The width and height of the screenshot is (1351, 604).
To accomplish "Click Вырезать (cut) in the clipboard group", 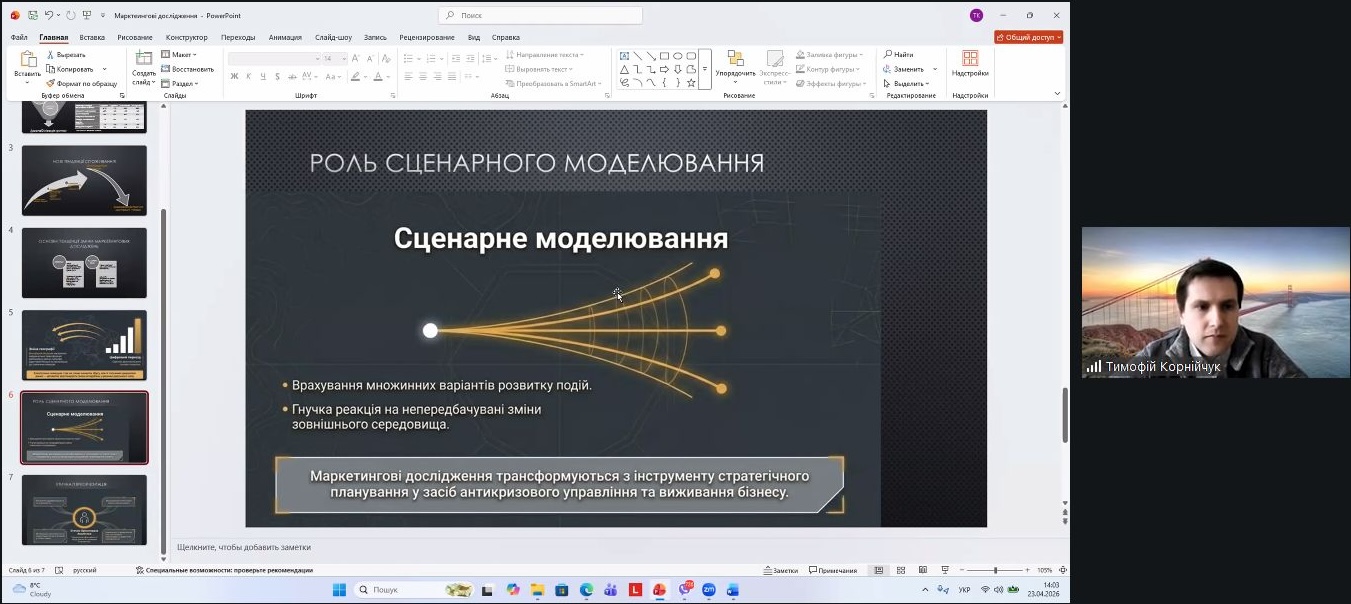I will (x=66, y=55).
